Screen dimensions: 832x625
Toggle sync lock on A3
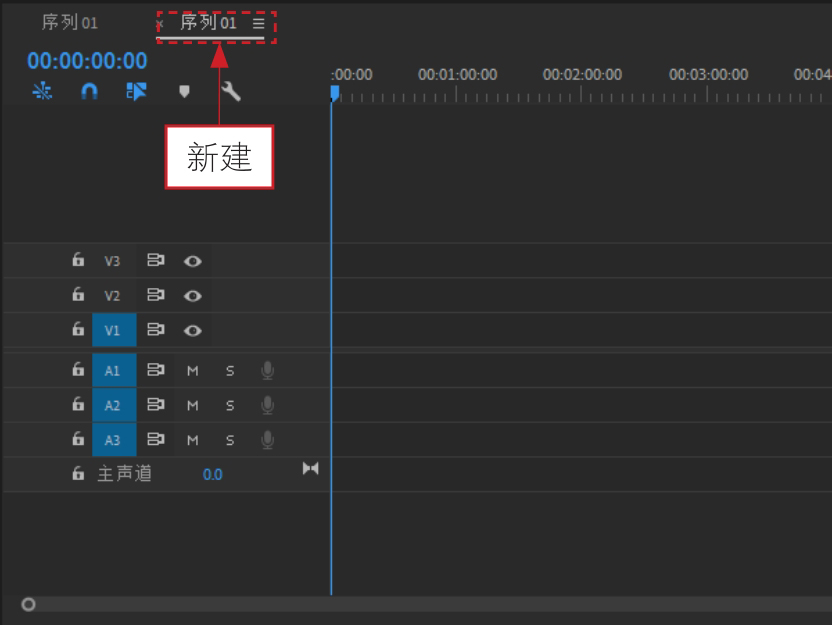(x=155, y=439)
